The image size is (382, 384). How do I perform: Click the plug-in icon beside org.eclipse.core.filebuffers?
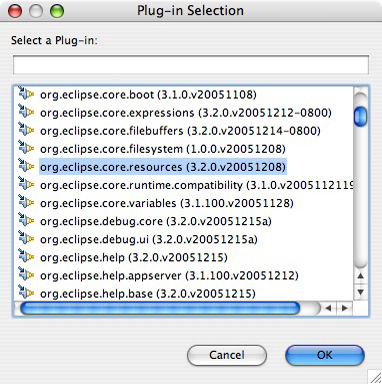click(x=26, y=130)
